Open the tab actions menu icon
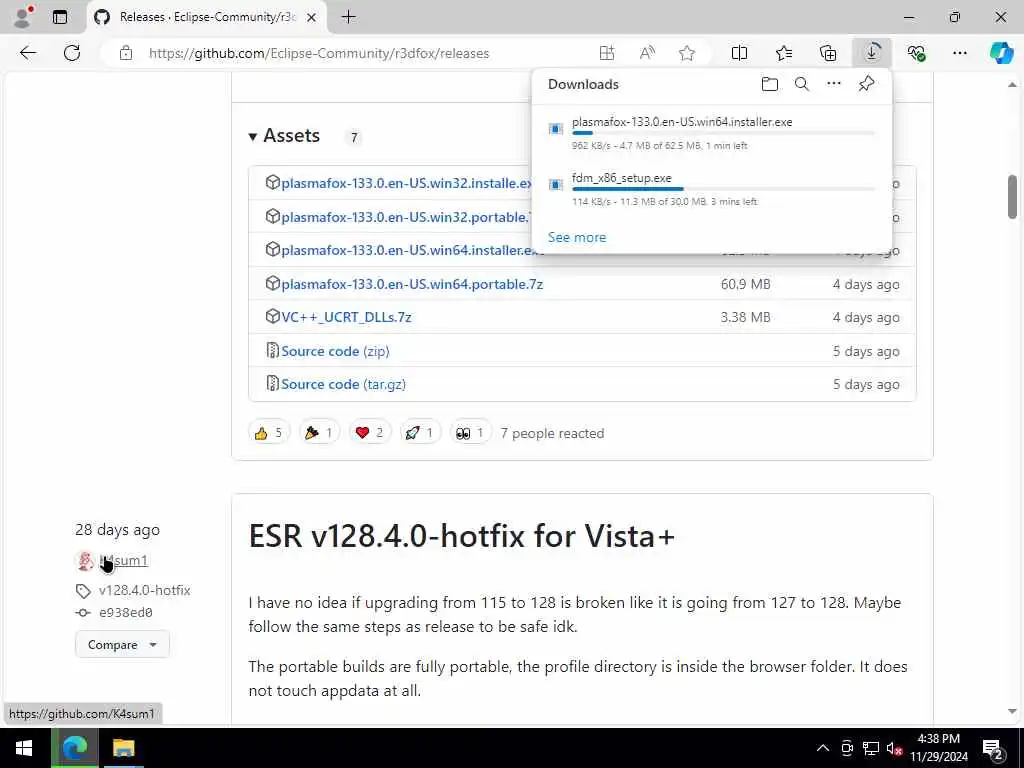 tap(60, 17)
